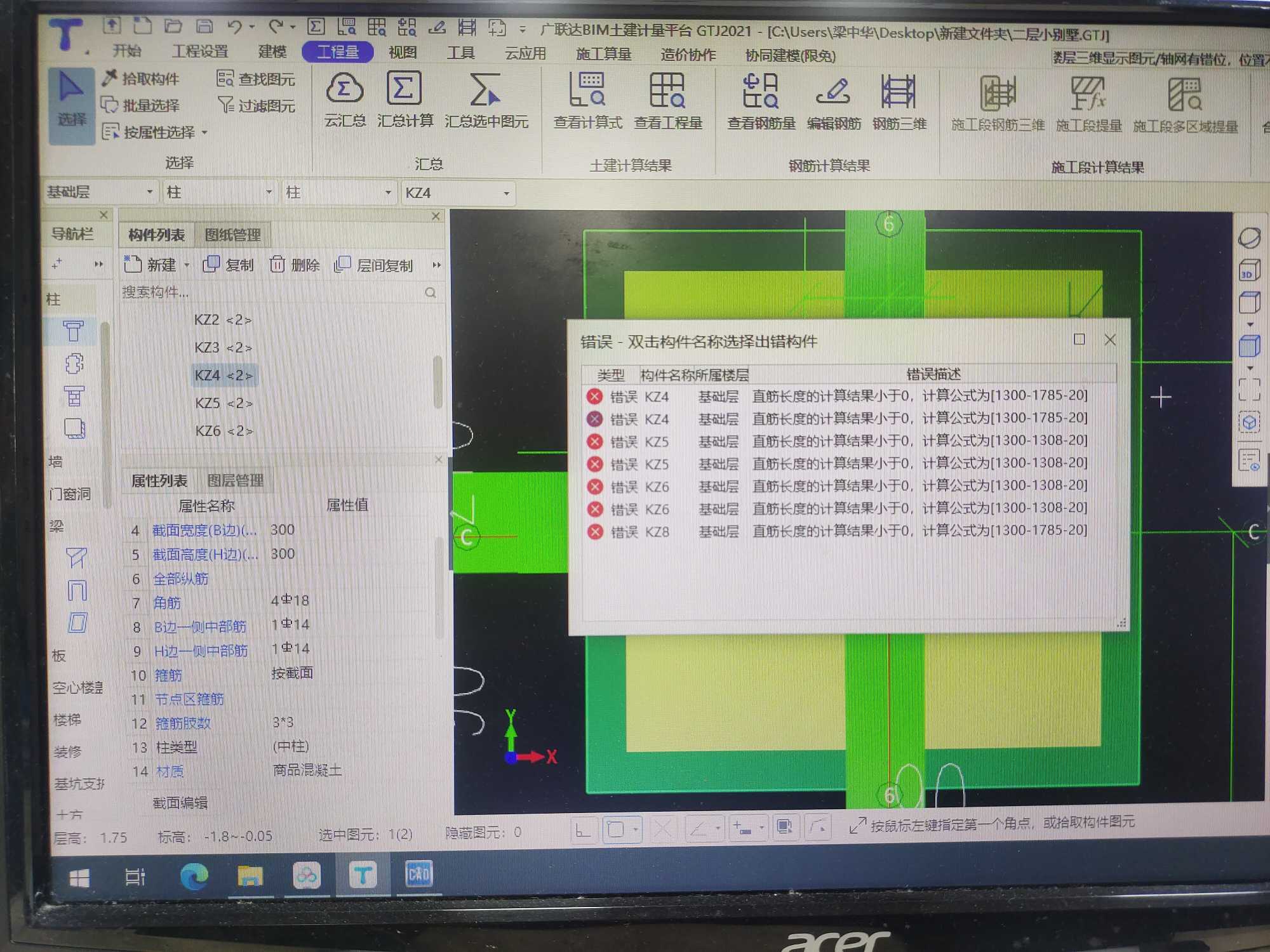The width and height of the screenshot is (1270, 952).
Task: Expand the undo history dropdown arrow
Action: (x=252, y=27)
